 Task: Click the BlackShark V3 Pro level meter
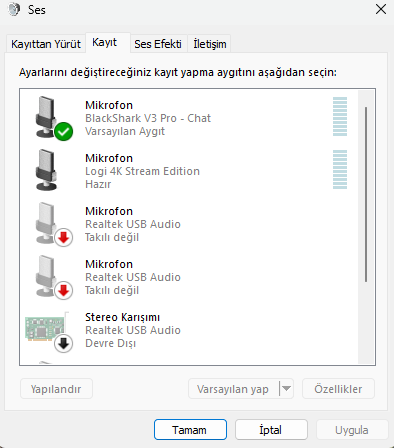[340, 116]
